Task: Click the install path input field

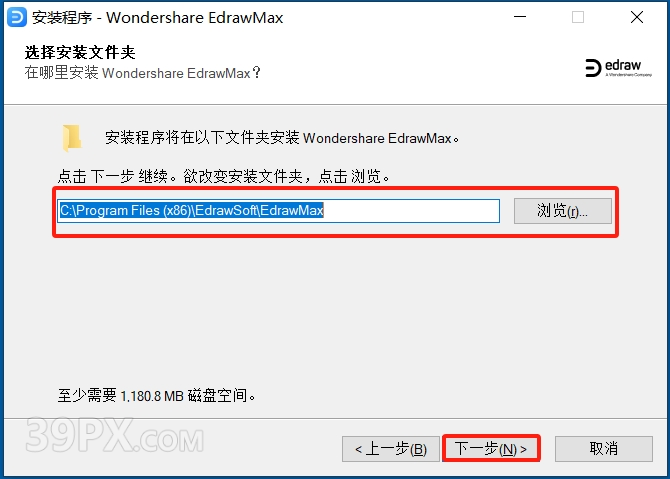Action: point(279,211)
